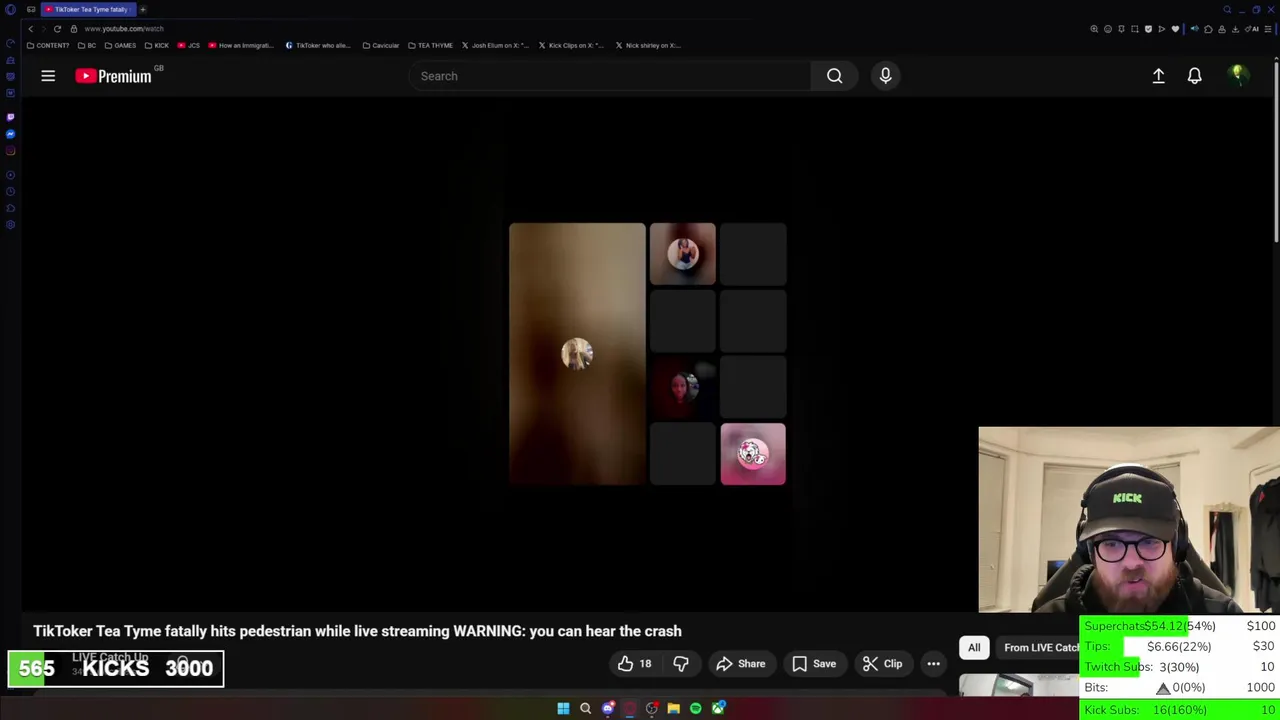The width and height of the screenshot is (1280, 720).
Task: Click the browser workspaces icon left of tab
Action: [31, 9]
